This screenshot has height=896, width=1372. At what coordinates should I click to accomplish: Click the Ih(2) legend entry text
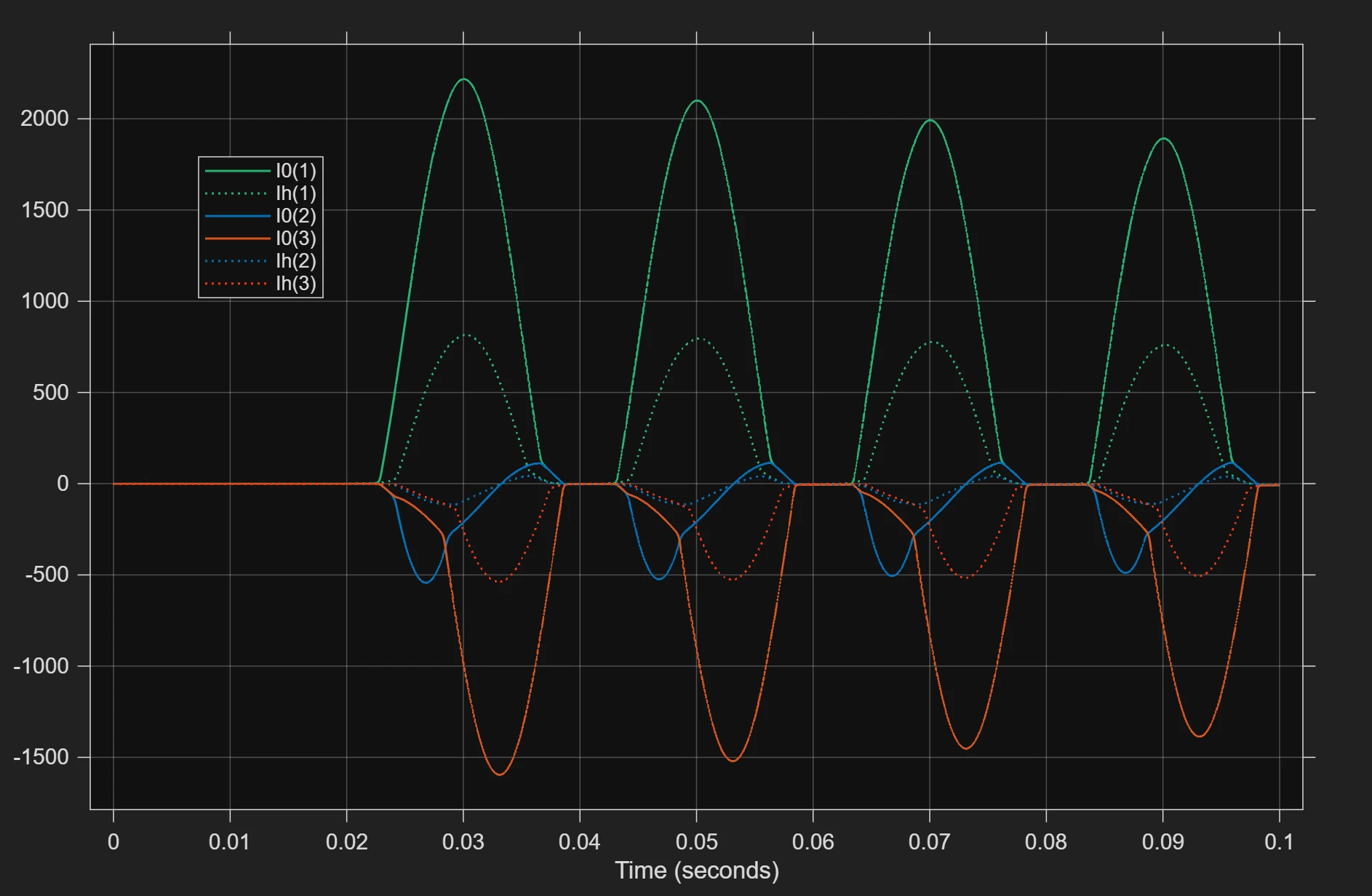(x=295, y=261)
